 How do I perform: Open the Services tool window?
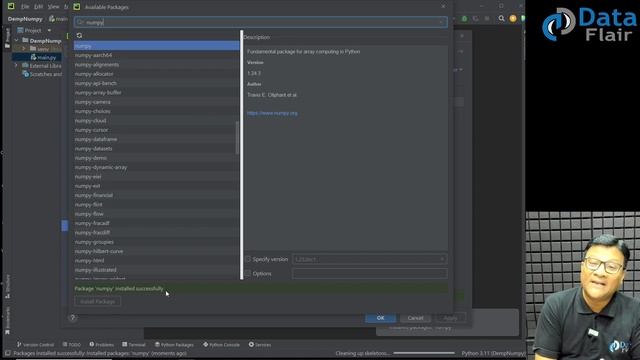coord(260,345)
